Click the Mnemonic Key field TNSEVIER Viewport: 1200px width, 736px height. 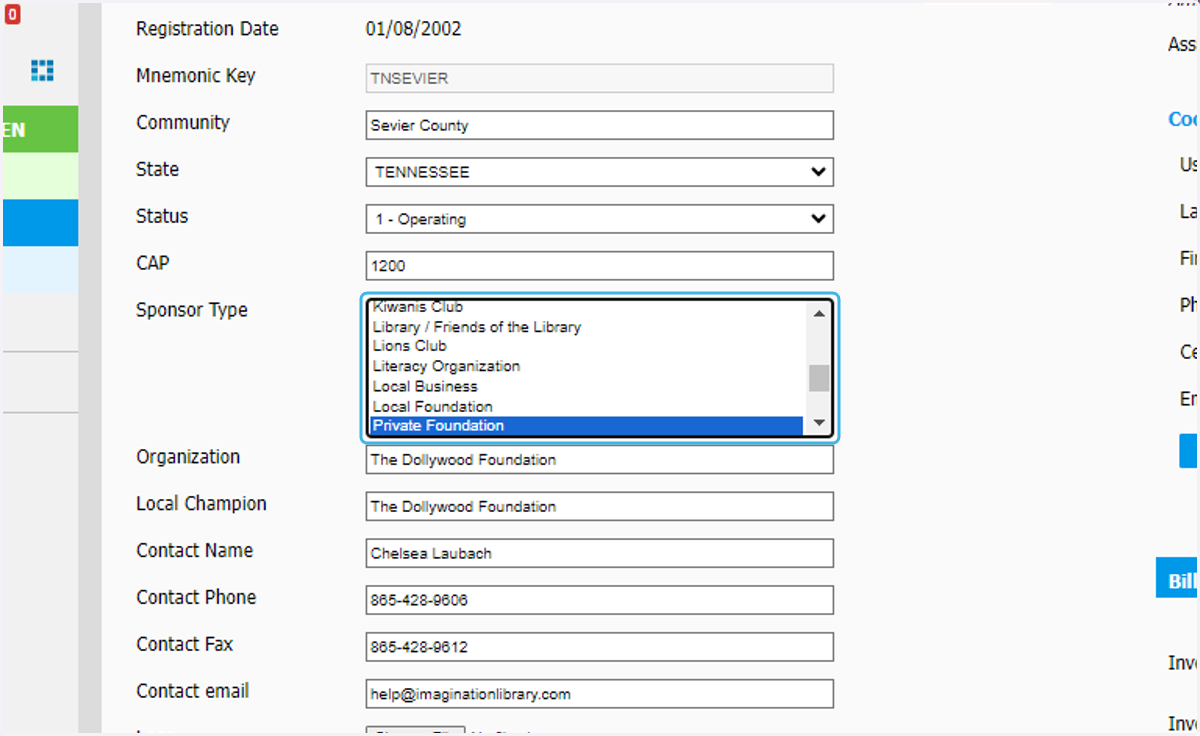point(599,79)
